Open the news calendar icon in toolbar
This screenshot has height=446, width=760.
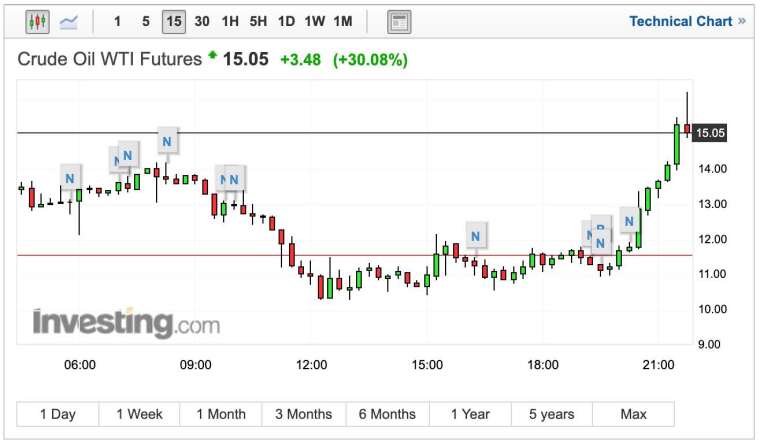(x=399, y=22)
